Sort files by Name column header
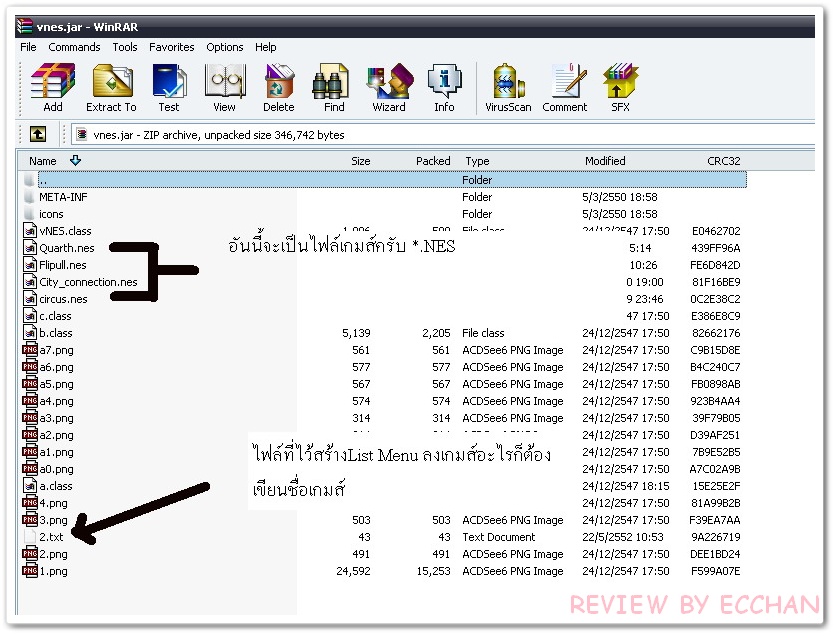Image resolution: width=836 pixels, height=636 pixels. [x=43, y=161]
